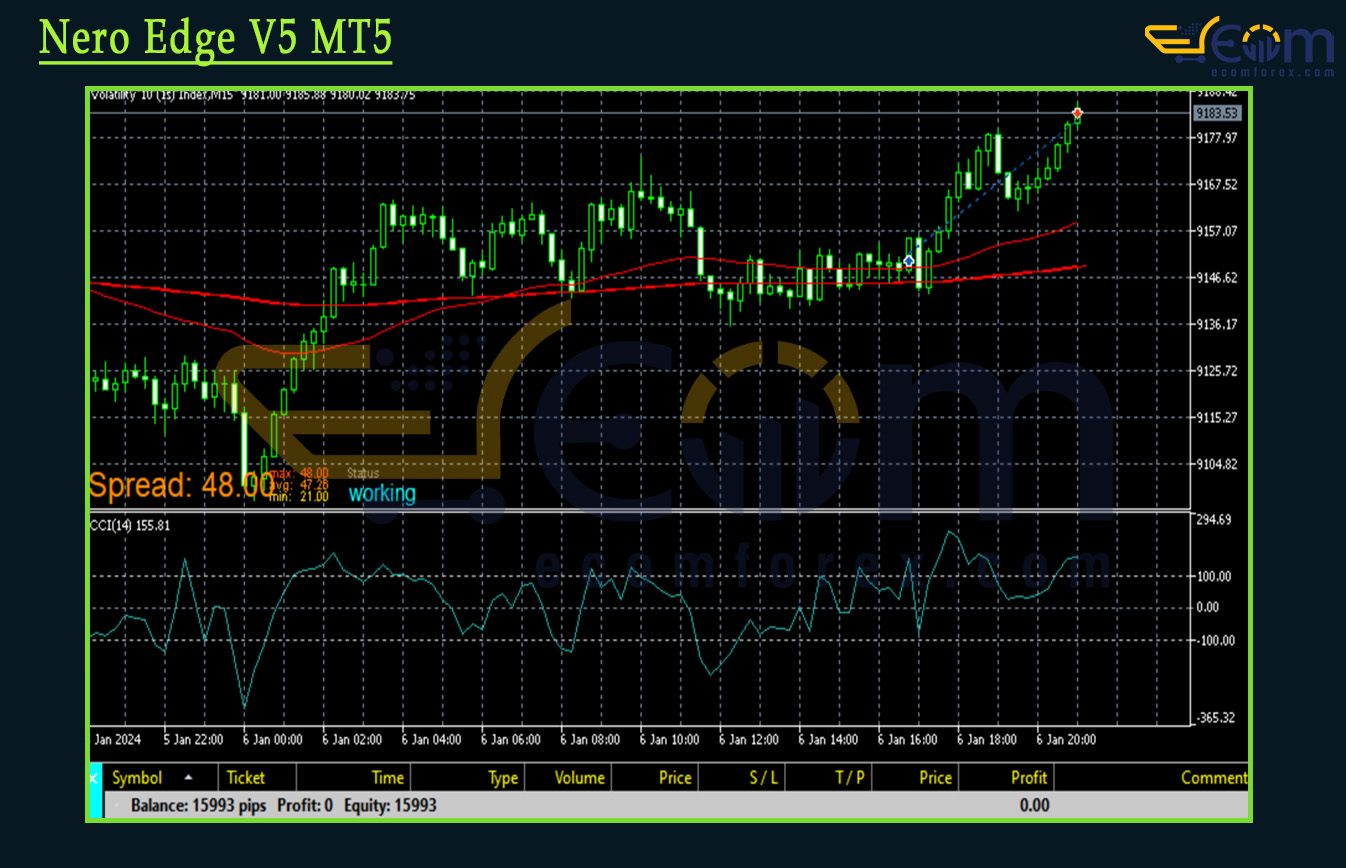Click the dashed blue trade connection line

(x=990, y=189)
